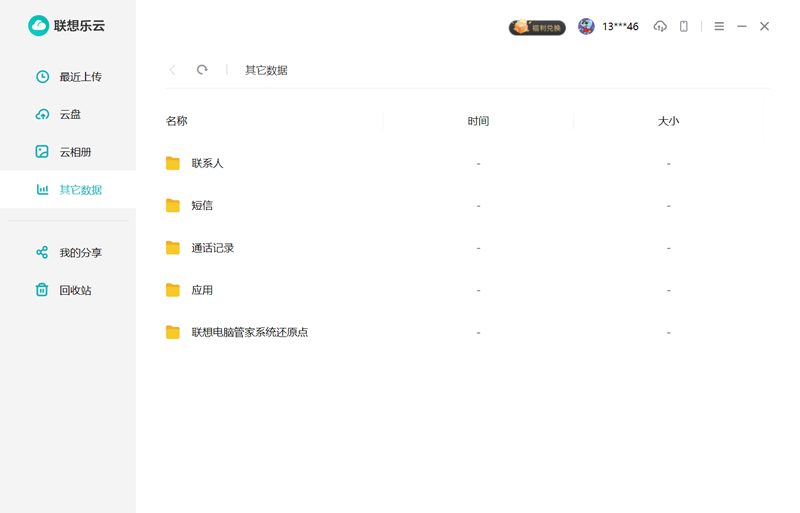
Task: Click the 13***46 account name
Action: click(x=620, y=27)
